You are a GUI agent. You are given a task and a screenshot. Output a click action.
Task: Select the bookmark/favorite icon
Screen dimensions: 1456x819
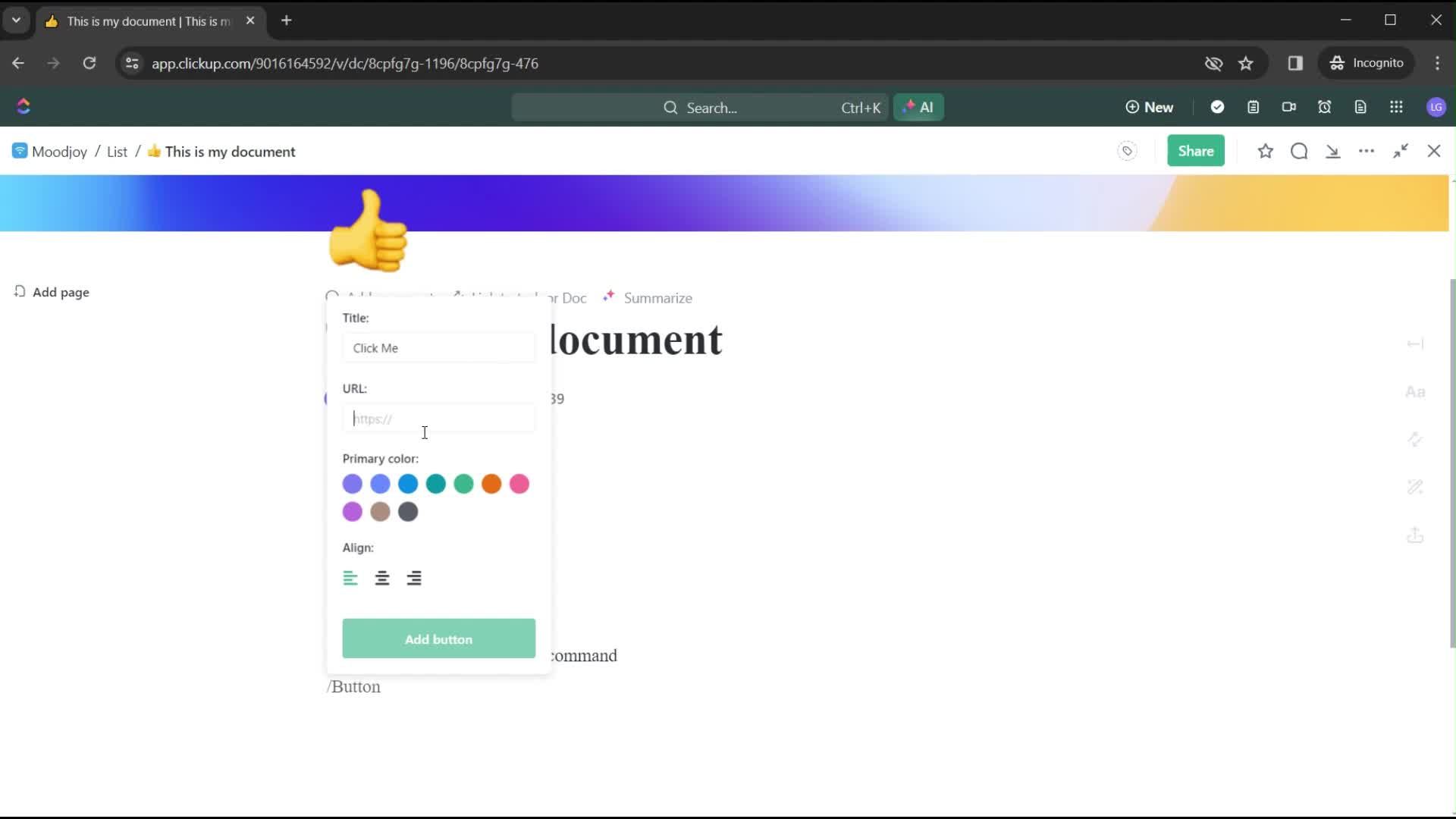(1265, 151)
